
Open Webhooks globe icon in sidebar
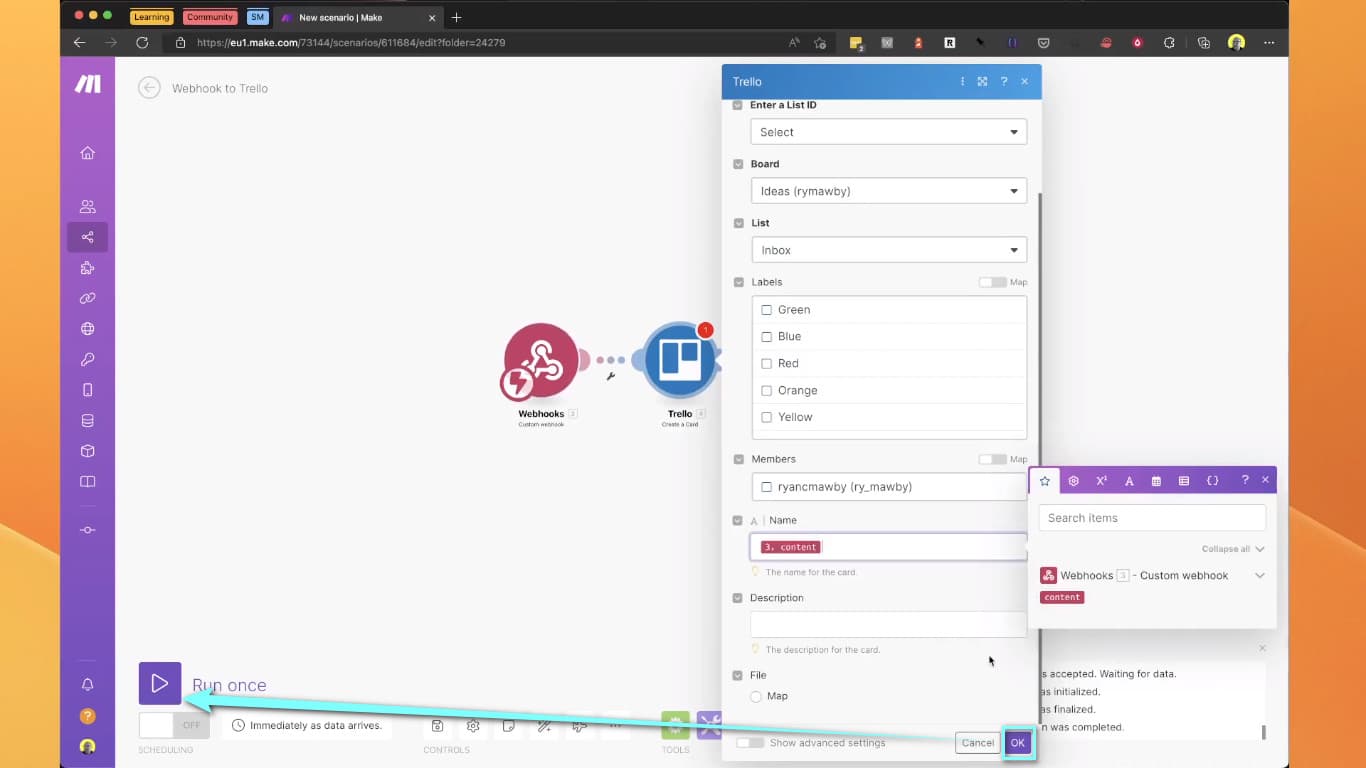[88, 329]
